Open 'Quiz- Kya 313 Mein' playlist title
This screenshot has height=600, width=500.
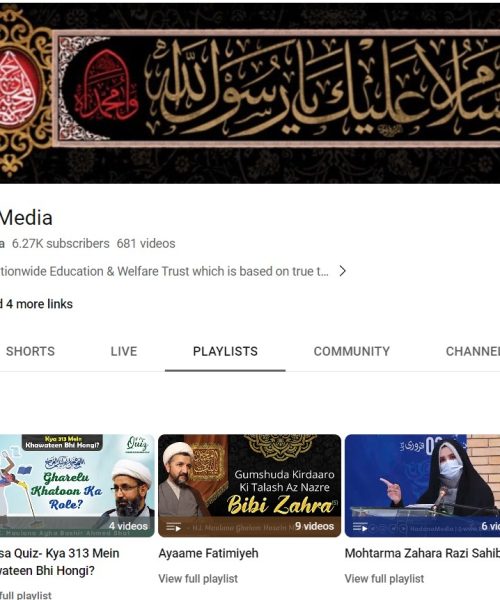[60, 562]
